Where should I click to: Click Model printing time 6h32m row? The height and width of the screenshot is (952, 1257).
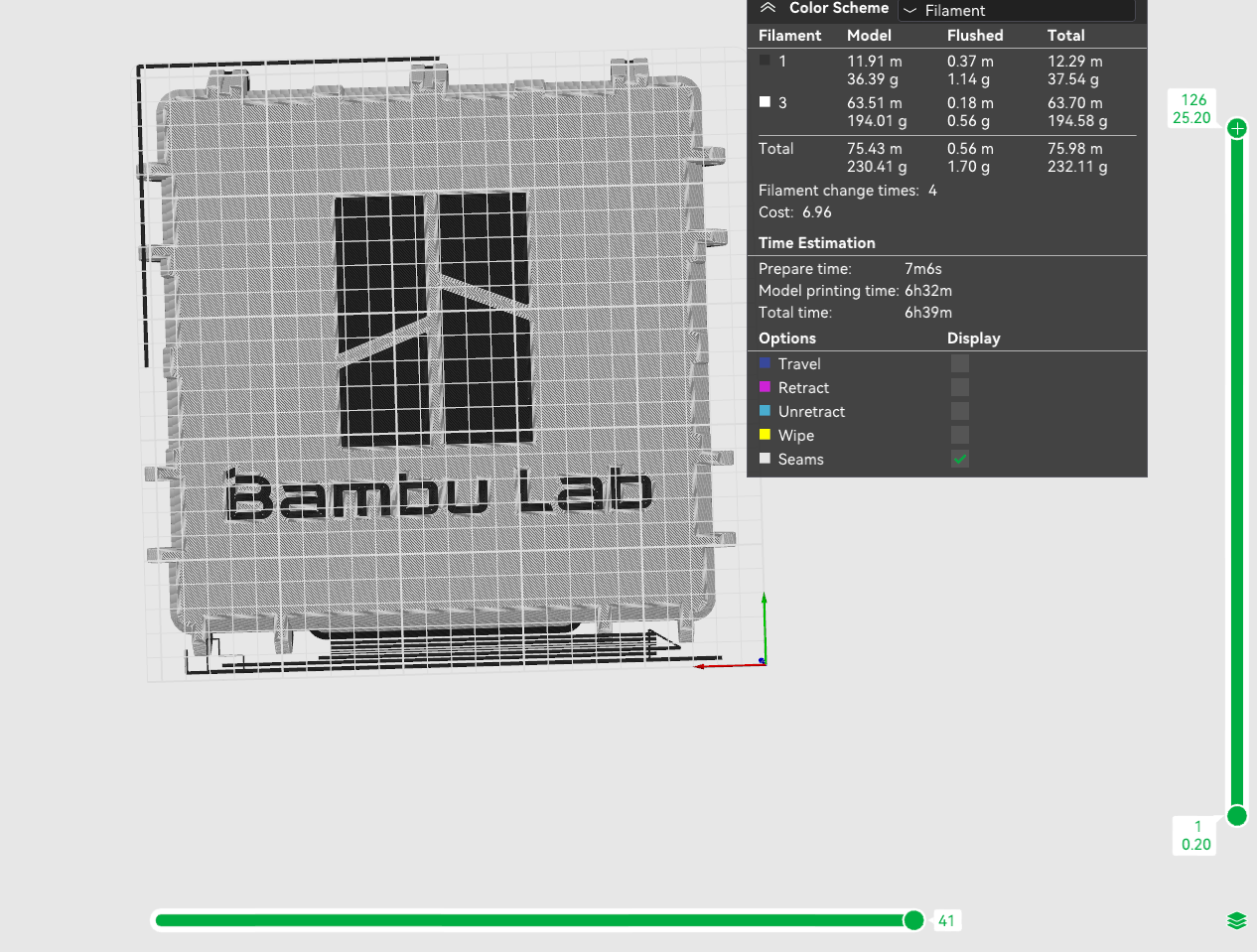point(855,290)
